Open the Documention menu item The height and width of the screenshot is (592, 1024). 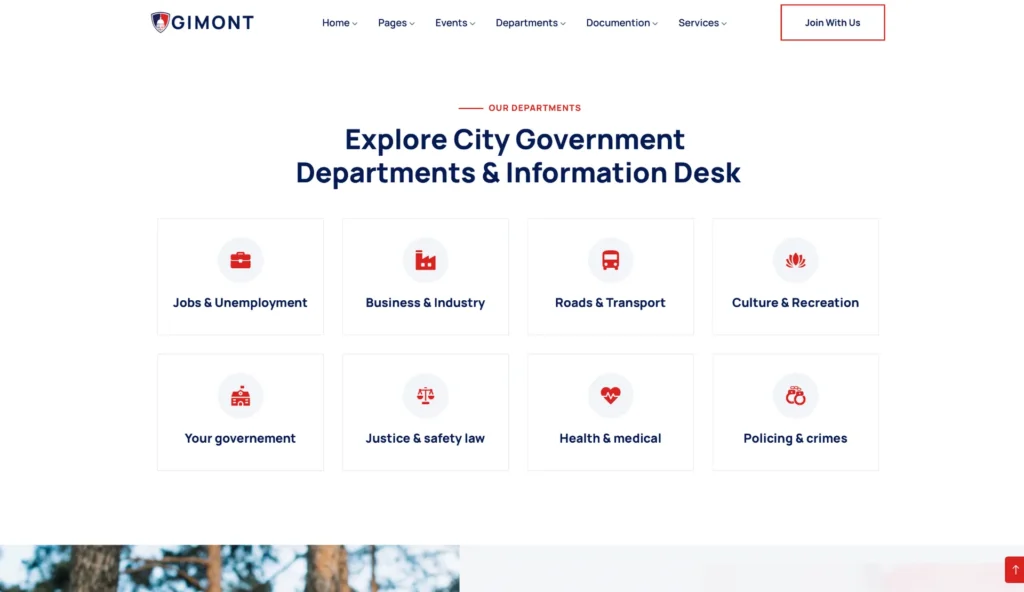[x=621, y=23]
